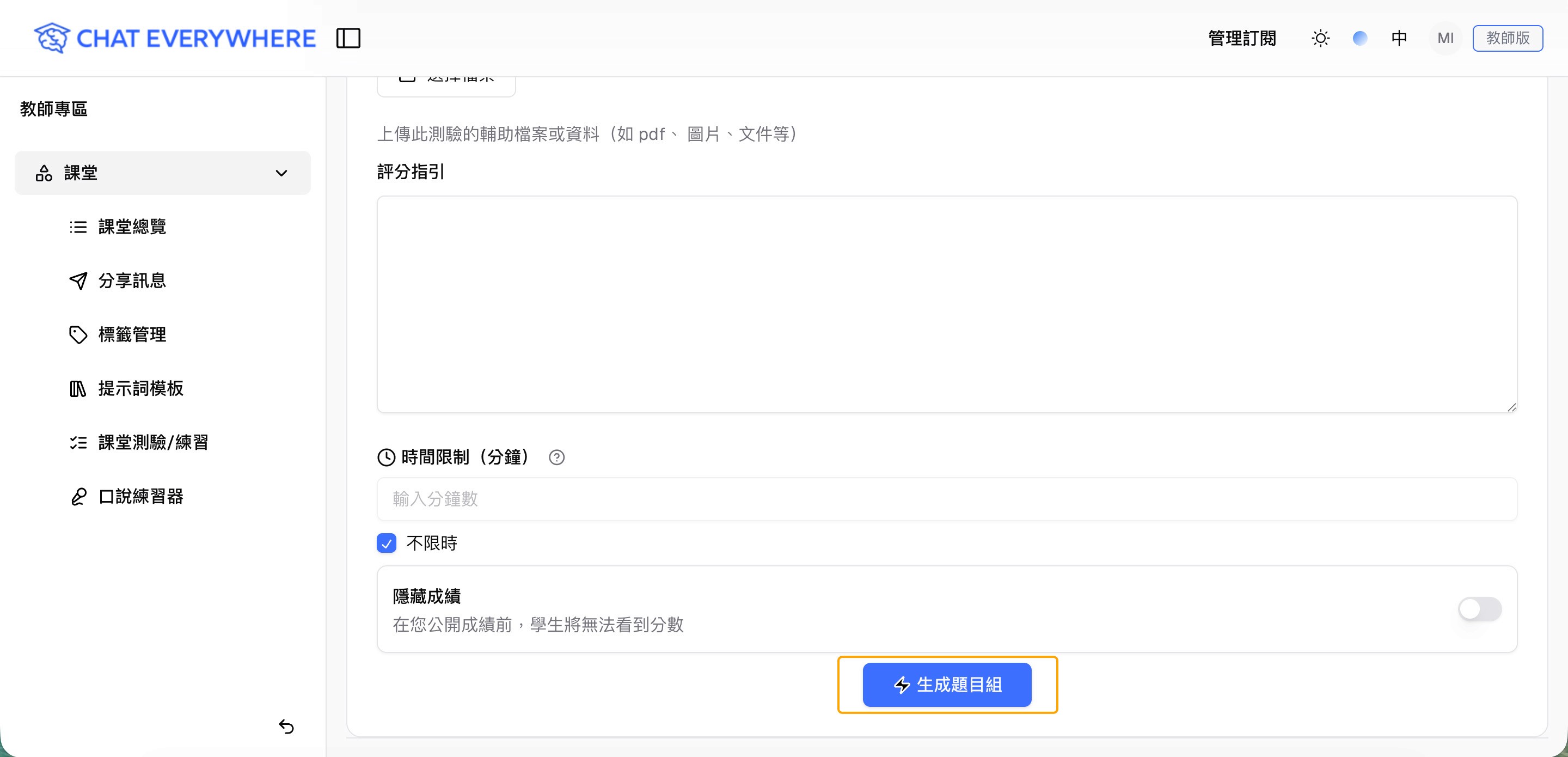Image resolution: width=1568 pixels, height=757 pixels.
Task: Click the 課堂測驗/練習 checklist icon
Action: pyautogui.click(x=79, y=443)
